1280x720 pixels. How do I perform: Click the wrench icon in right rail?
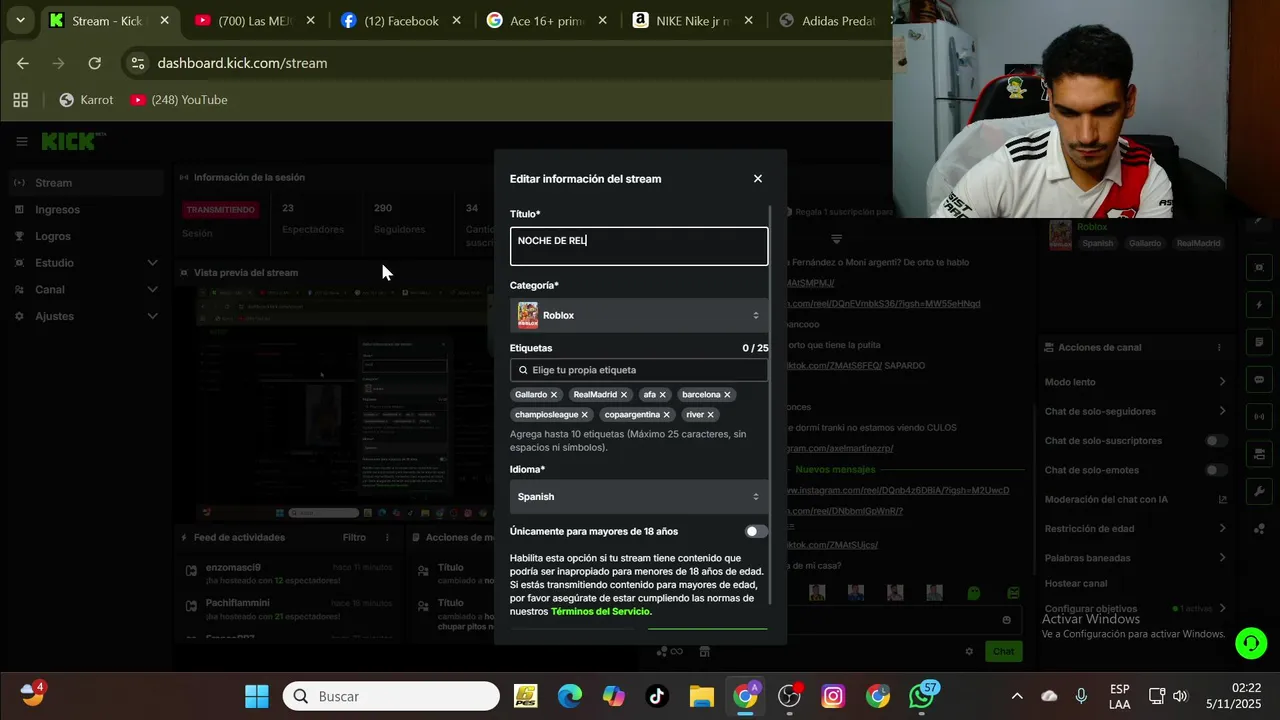click(1259, 491)
